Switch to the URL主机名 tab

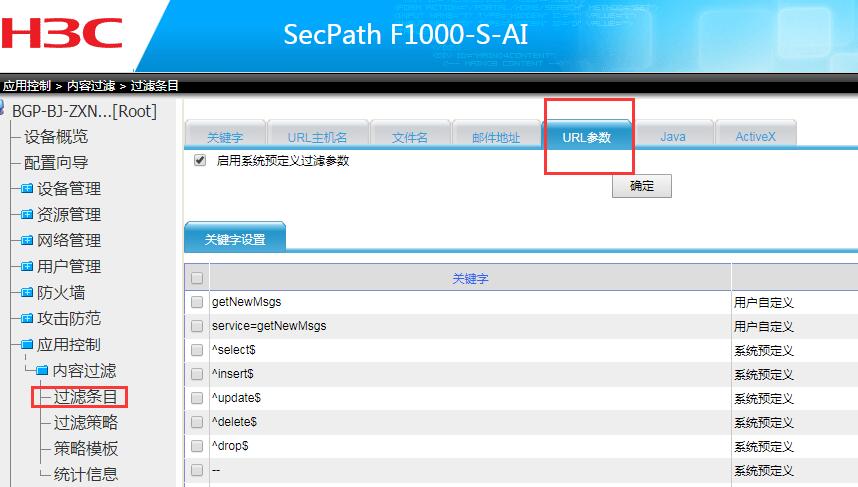[x=317, y=134]
